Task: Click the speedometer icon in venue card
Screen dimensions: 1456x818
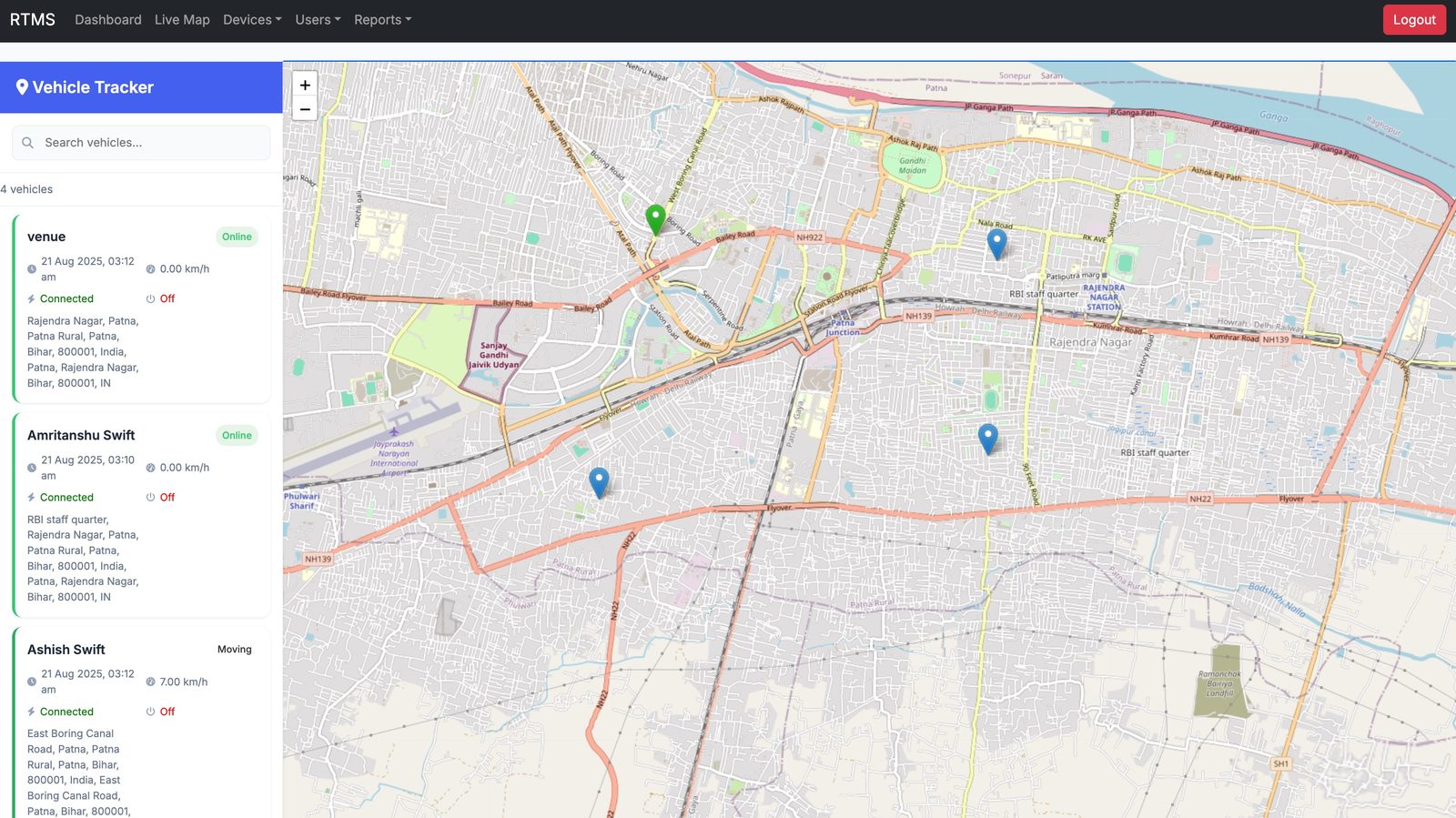Action: tap(151, 269)
